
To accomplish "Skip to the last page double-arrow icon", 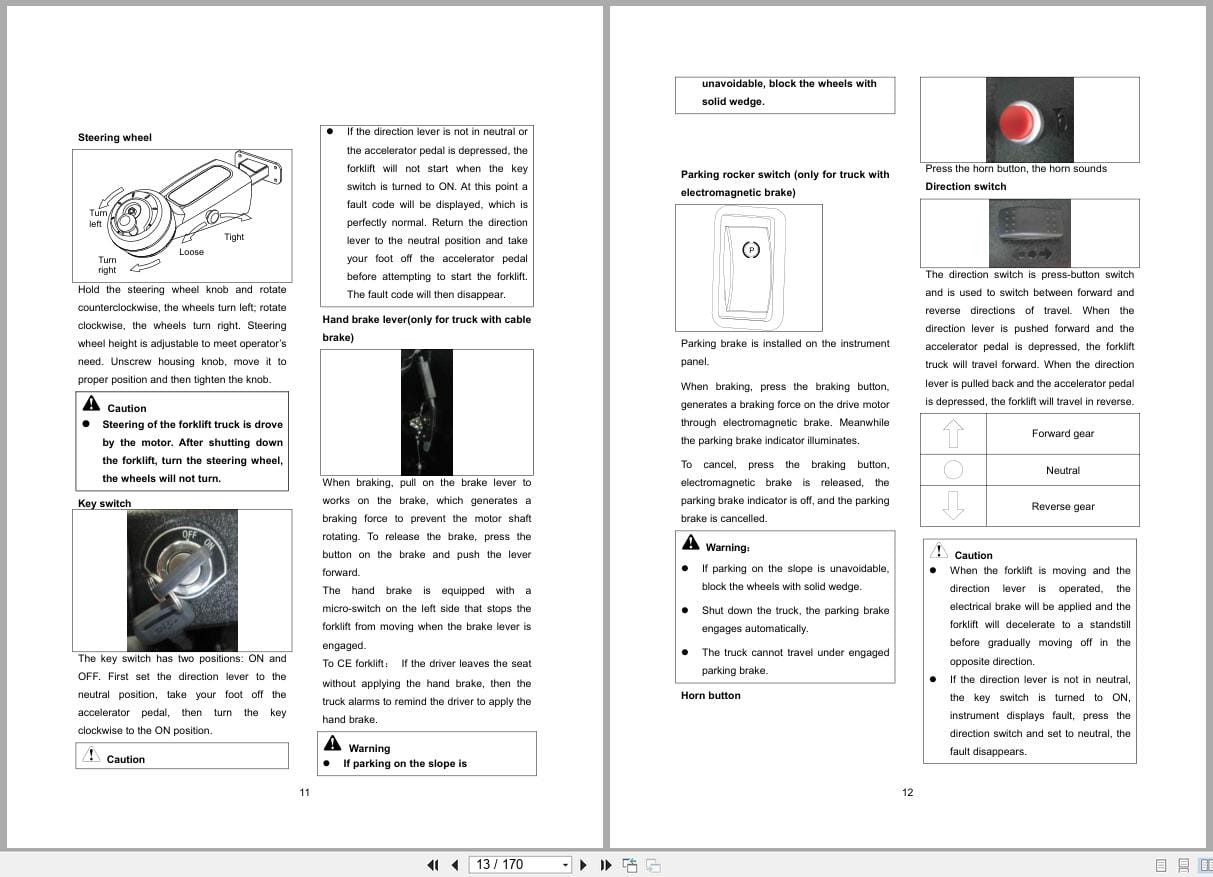I will tap(606, 864).
